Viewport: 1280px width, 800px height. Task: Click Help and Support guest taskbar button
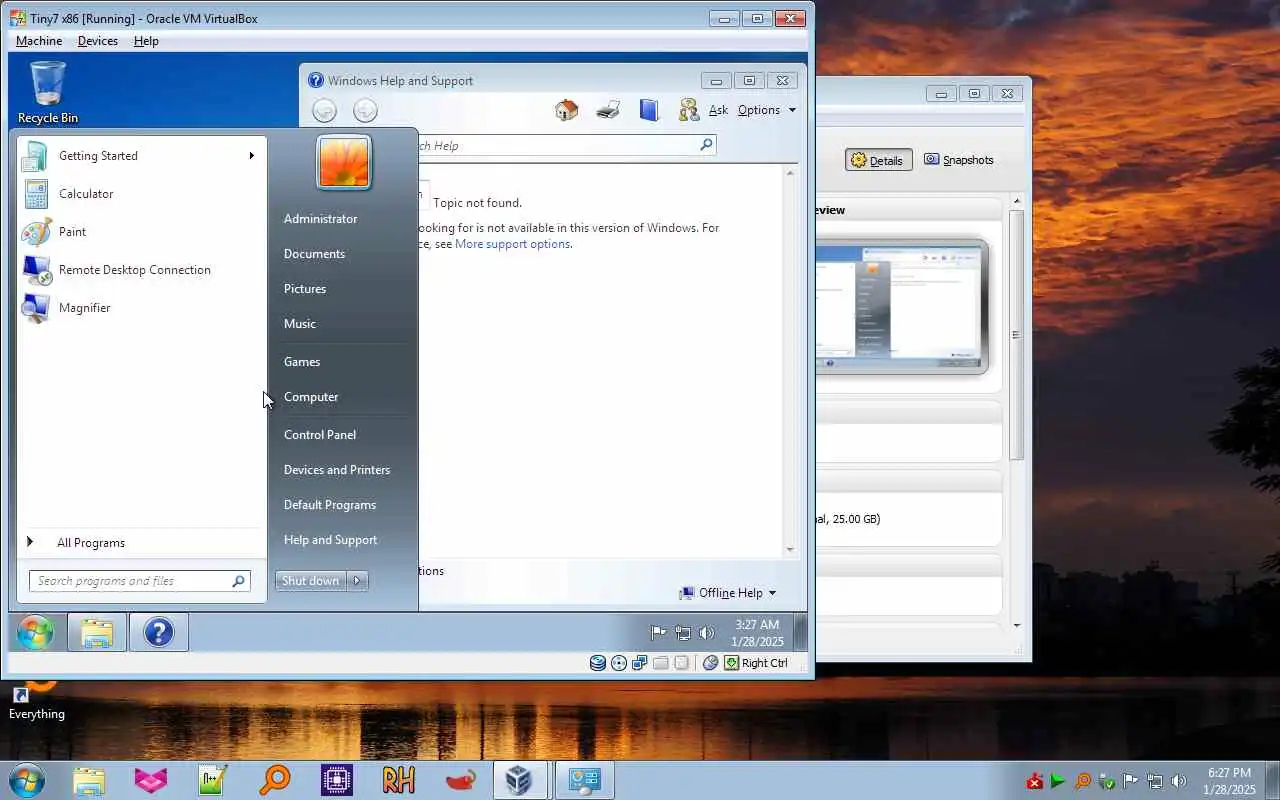[159, 632]
